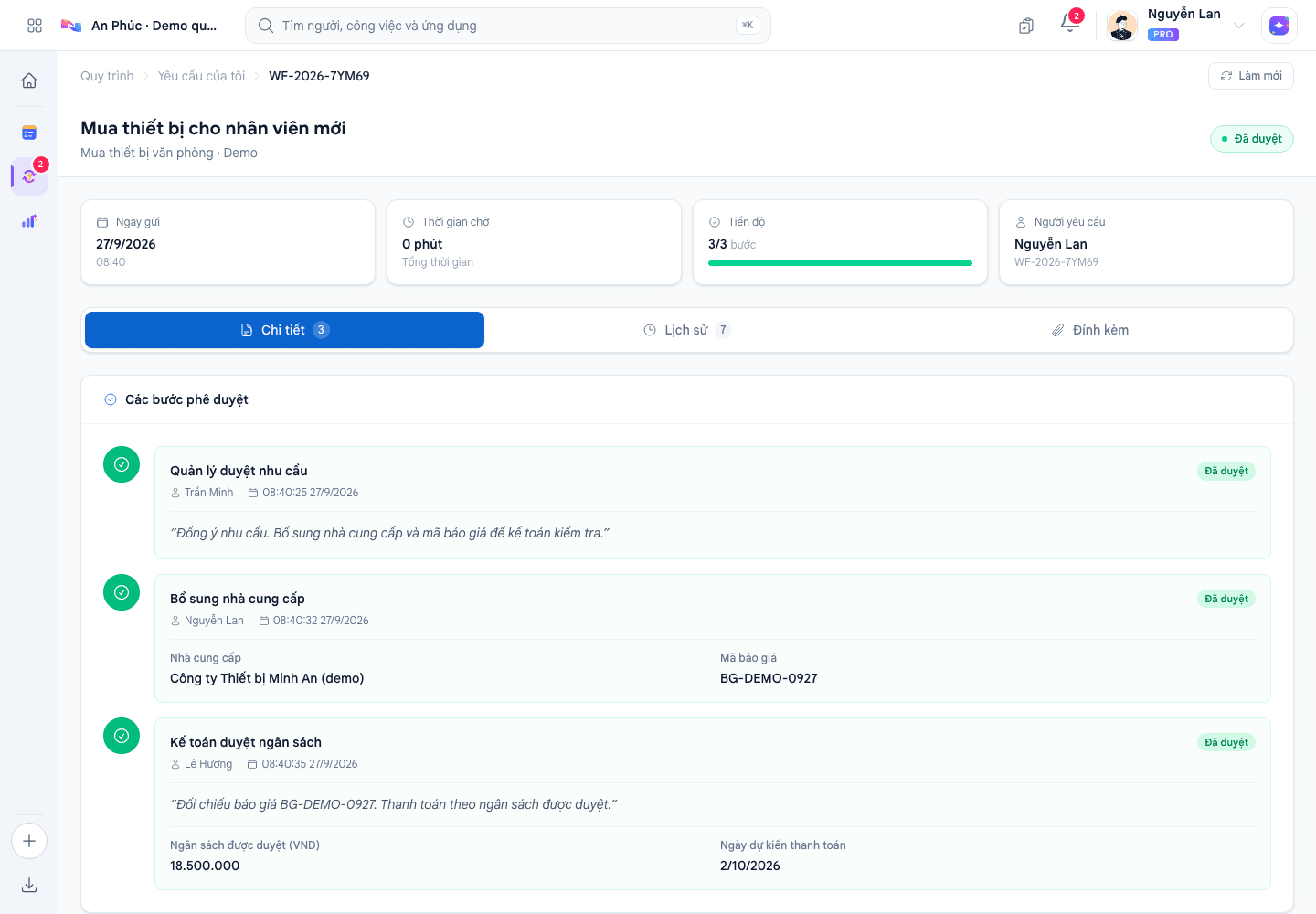
Task: Click Đã duyệt badge on Quản lý duyệt nhu cầu
Action: pyautogui.click(x=1226, y=472)
